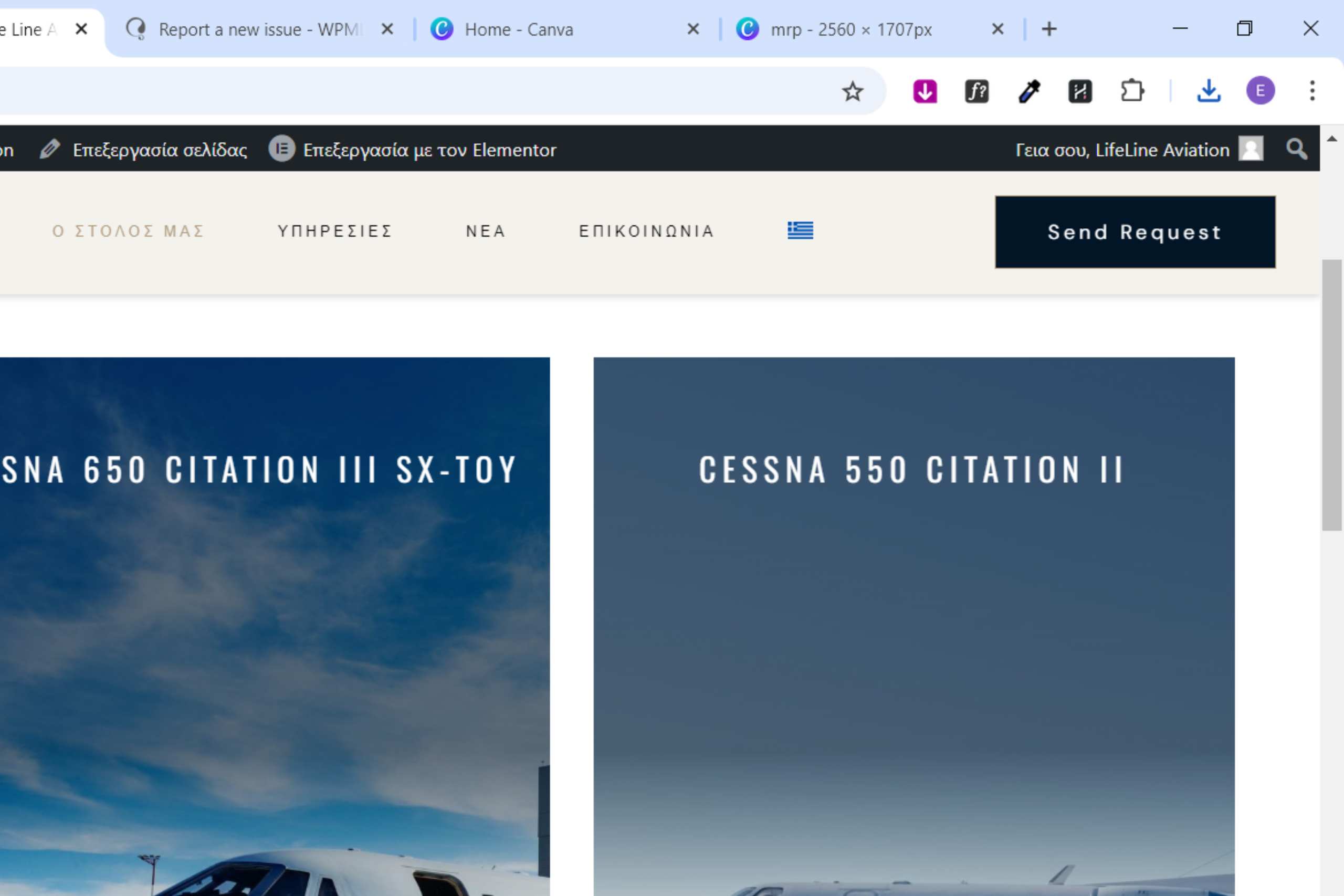Restore down the Chrome window
1344x896 pixels.
[1245, 28]
